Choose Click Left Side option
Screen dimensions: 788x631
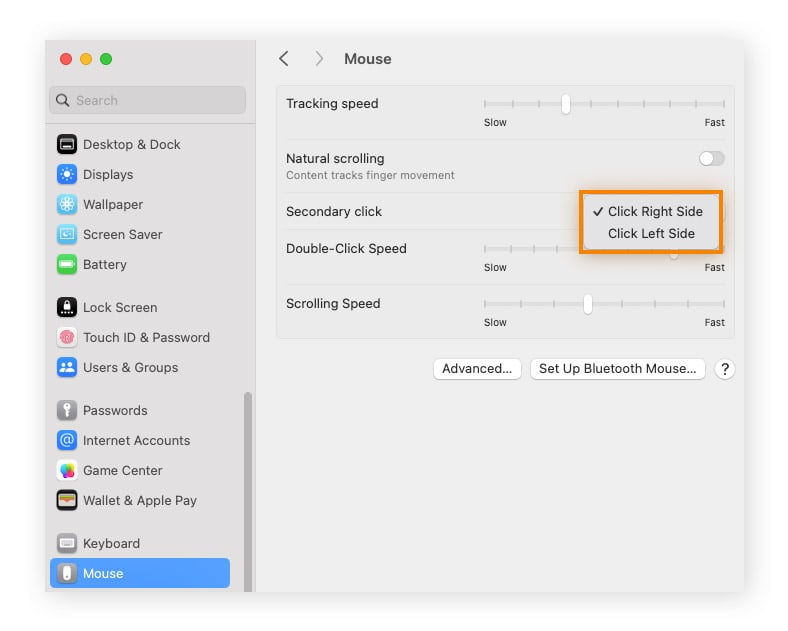pos(651,234)
